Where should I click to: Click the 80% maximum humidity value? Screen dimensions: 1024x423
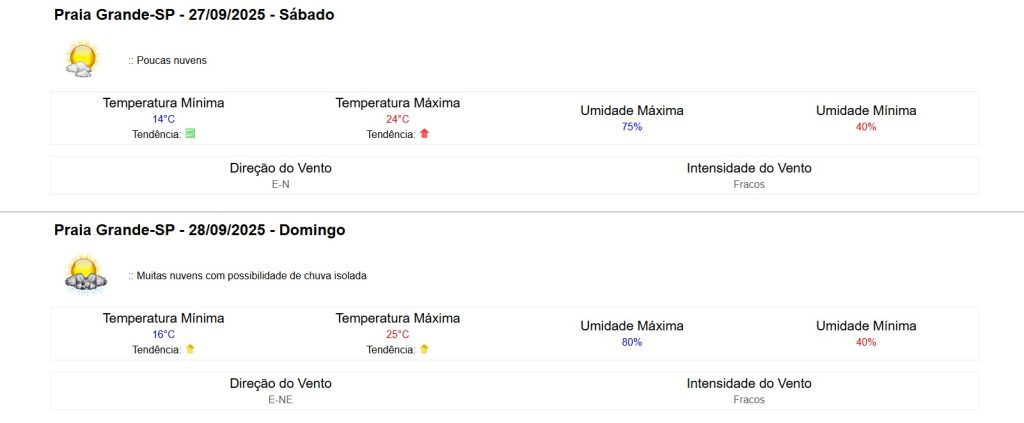tap(631, 342)
